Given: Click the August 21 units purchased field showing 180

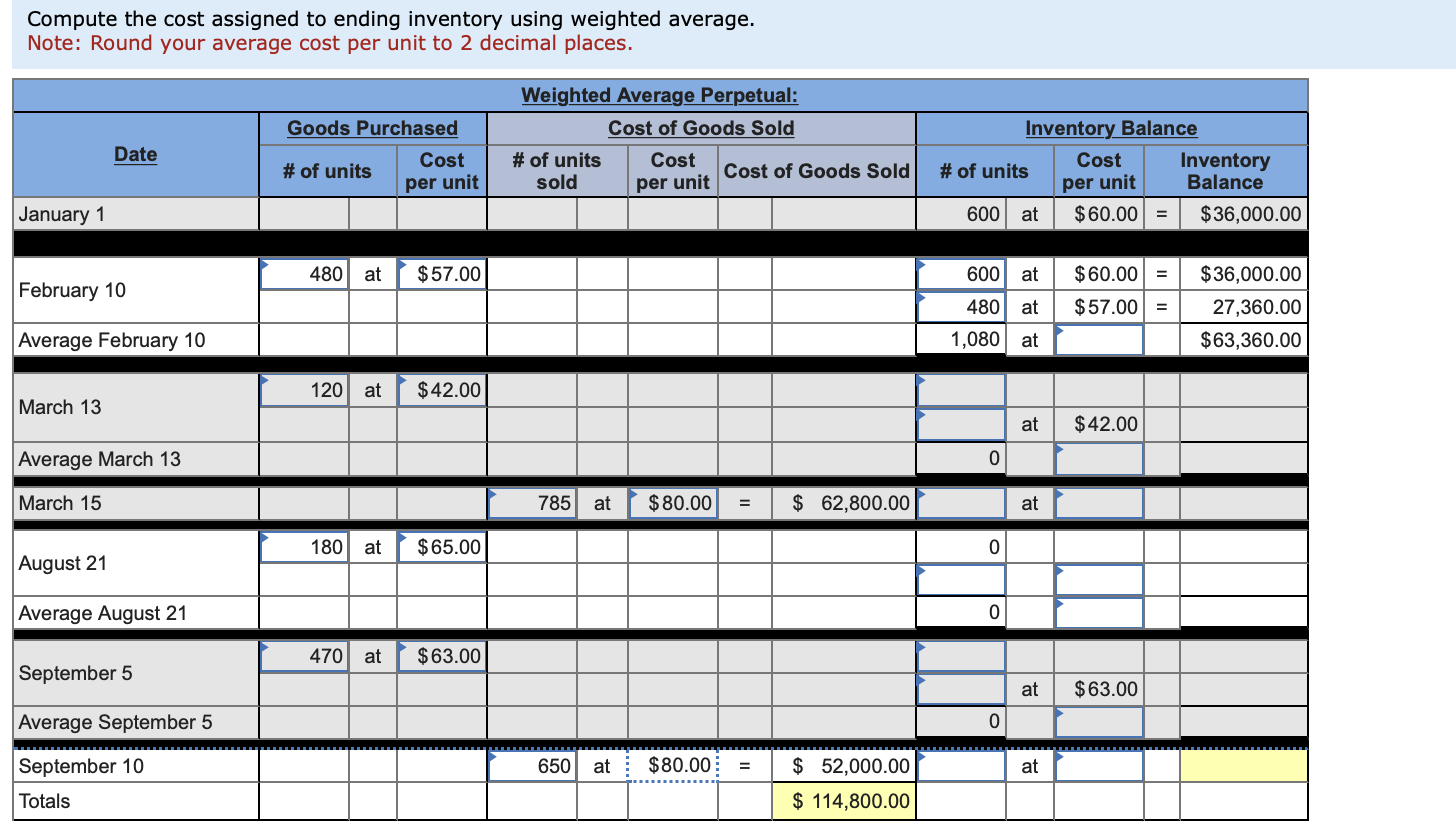Looking at the screenshot, I should click(304, 547).
